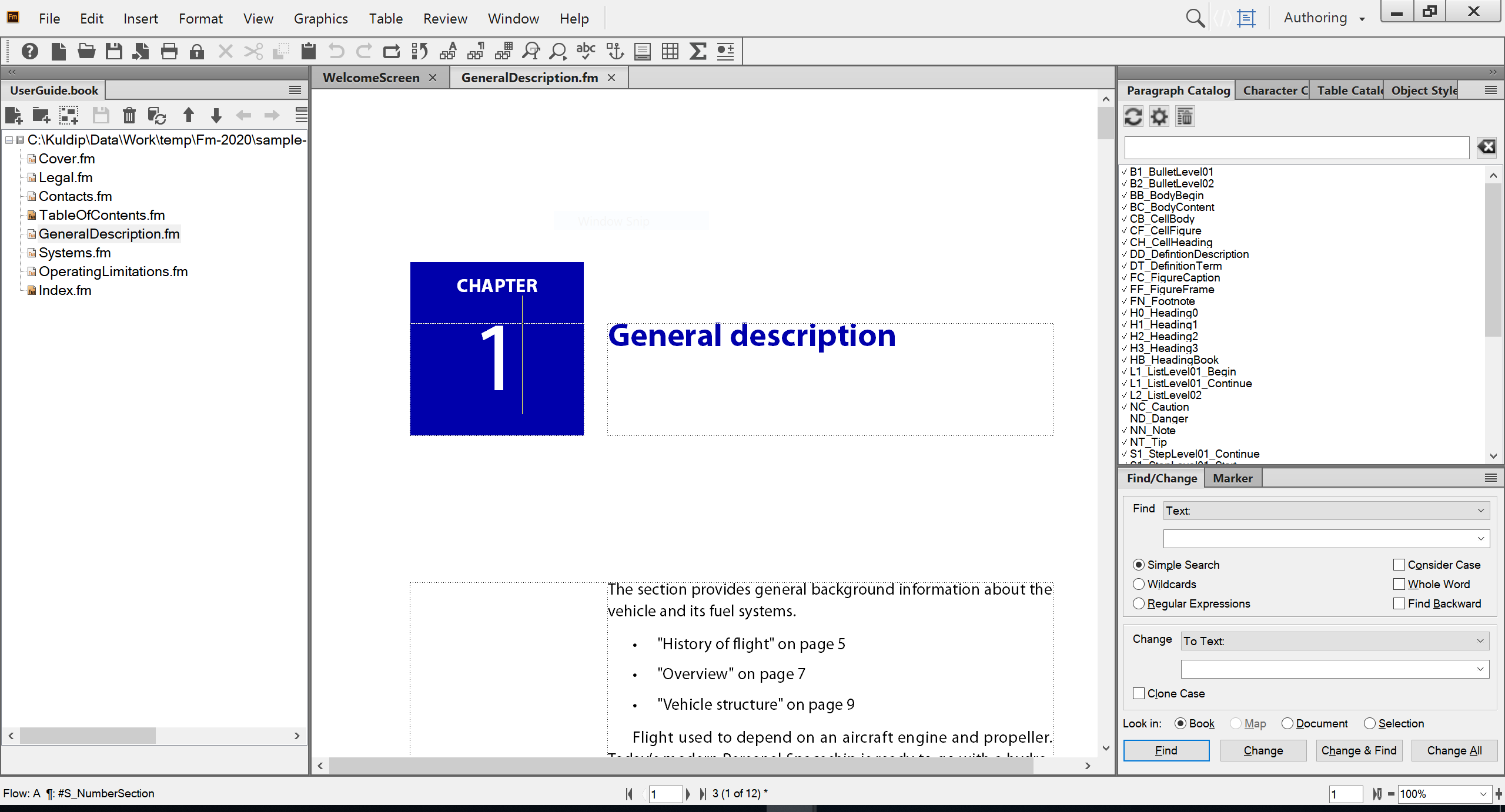Enable the Wildcards search option
This screenshot has height=812, width=1505.
pos(1139,584)
